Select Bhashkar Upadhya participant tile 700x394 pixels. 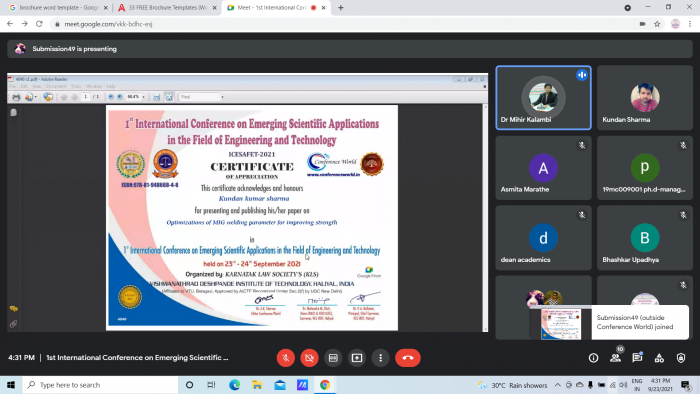[x=645, y=238]
